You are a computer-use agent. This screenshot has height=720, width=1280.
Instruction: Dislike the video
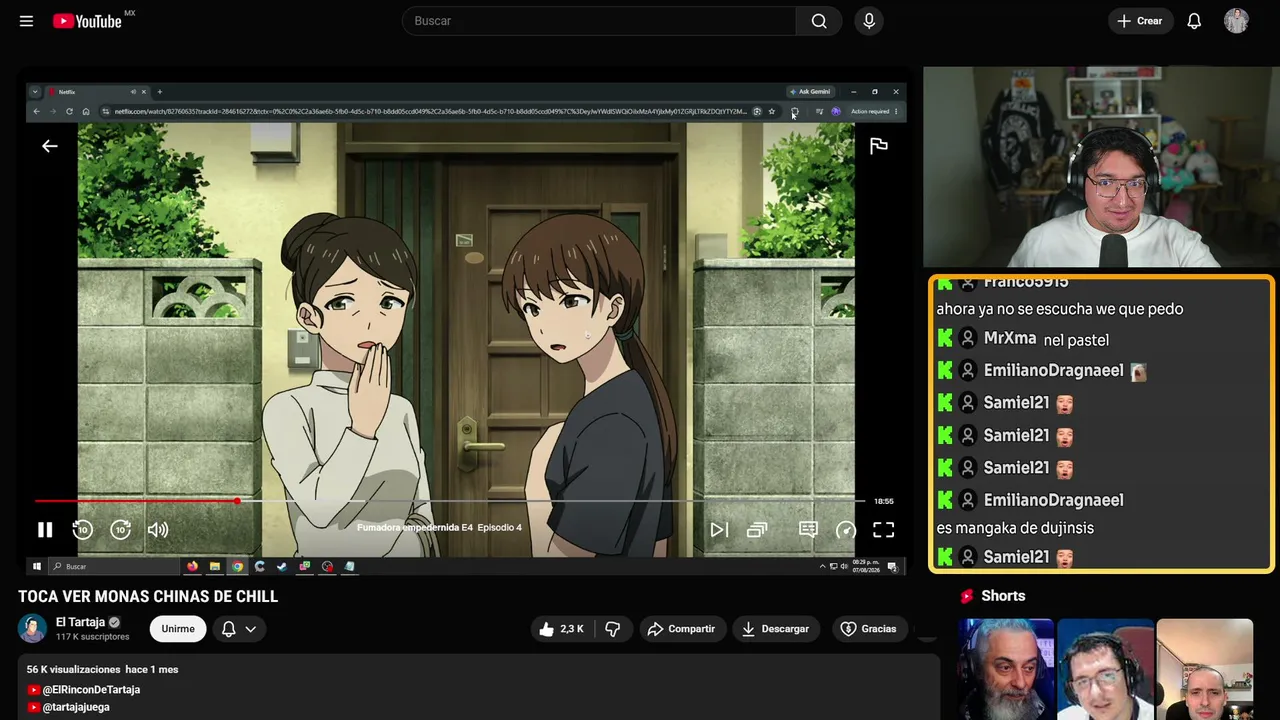(613, 629)
